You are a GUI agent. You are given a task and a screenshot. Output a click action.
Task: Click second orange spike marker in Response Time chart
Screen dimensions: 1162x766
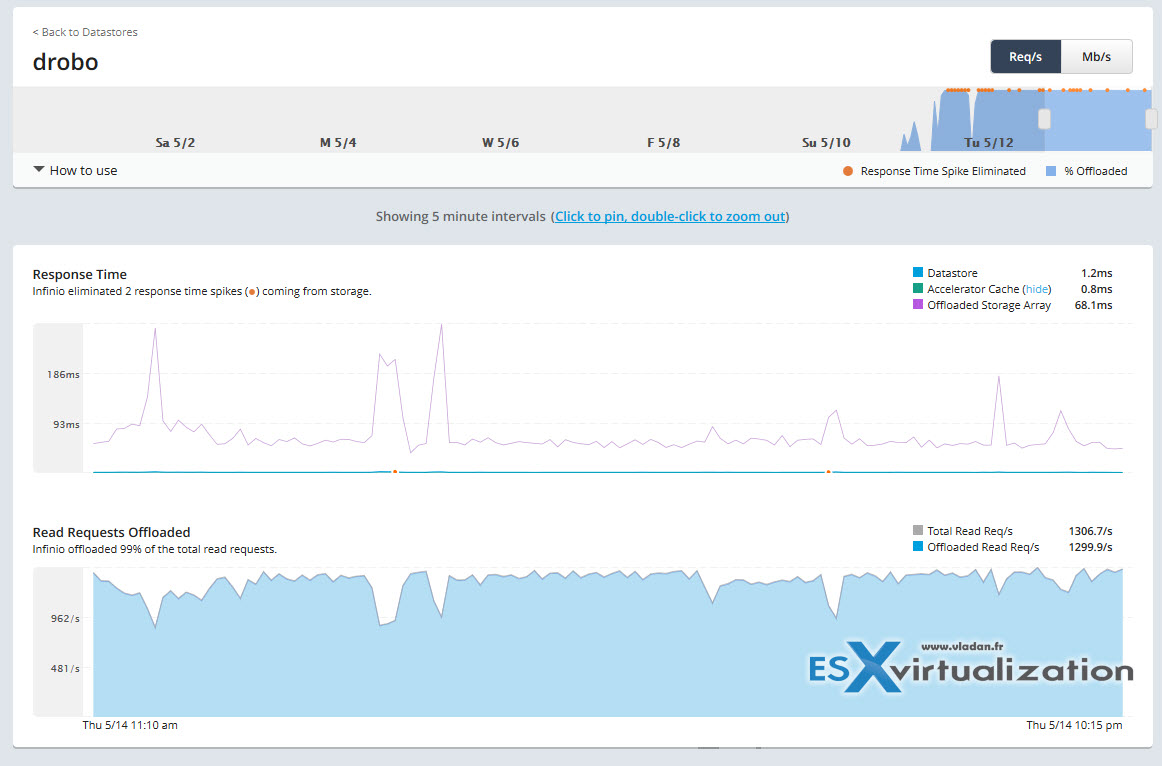pos(829,471)
